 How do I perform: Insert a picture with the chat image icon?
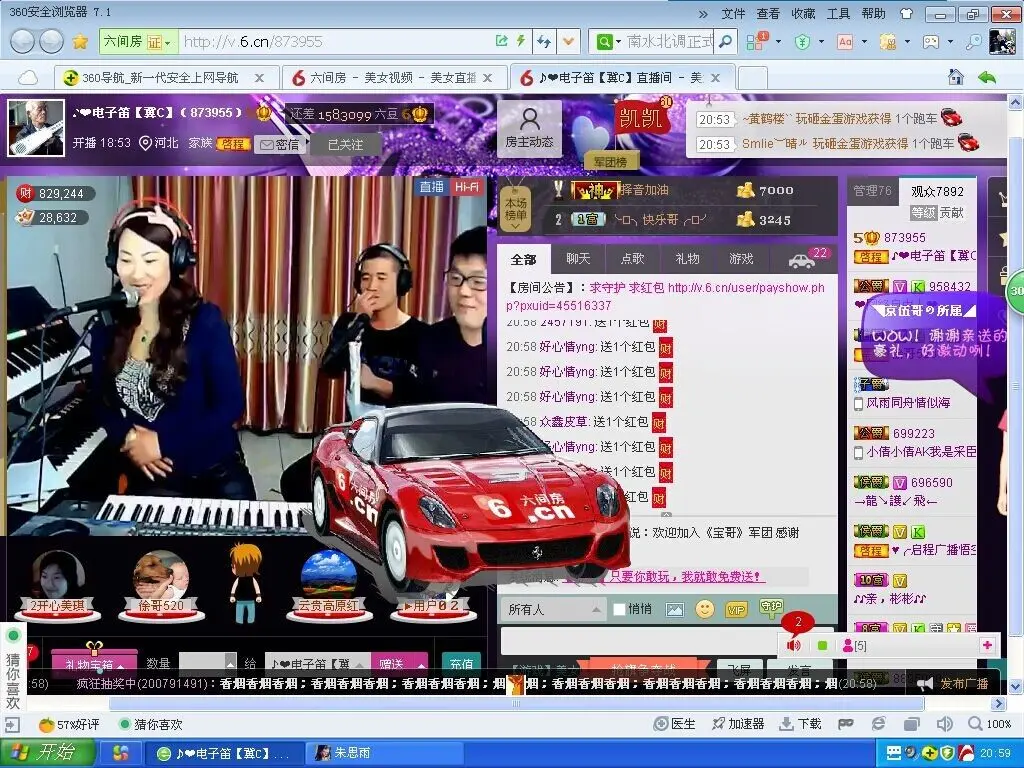[x=674, y=610]
